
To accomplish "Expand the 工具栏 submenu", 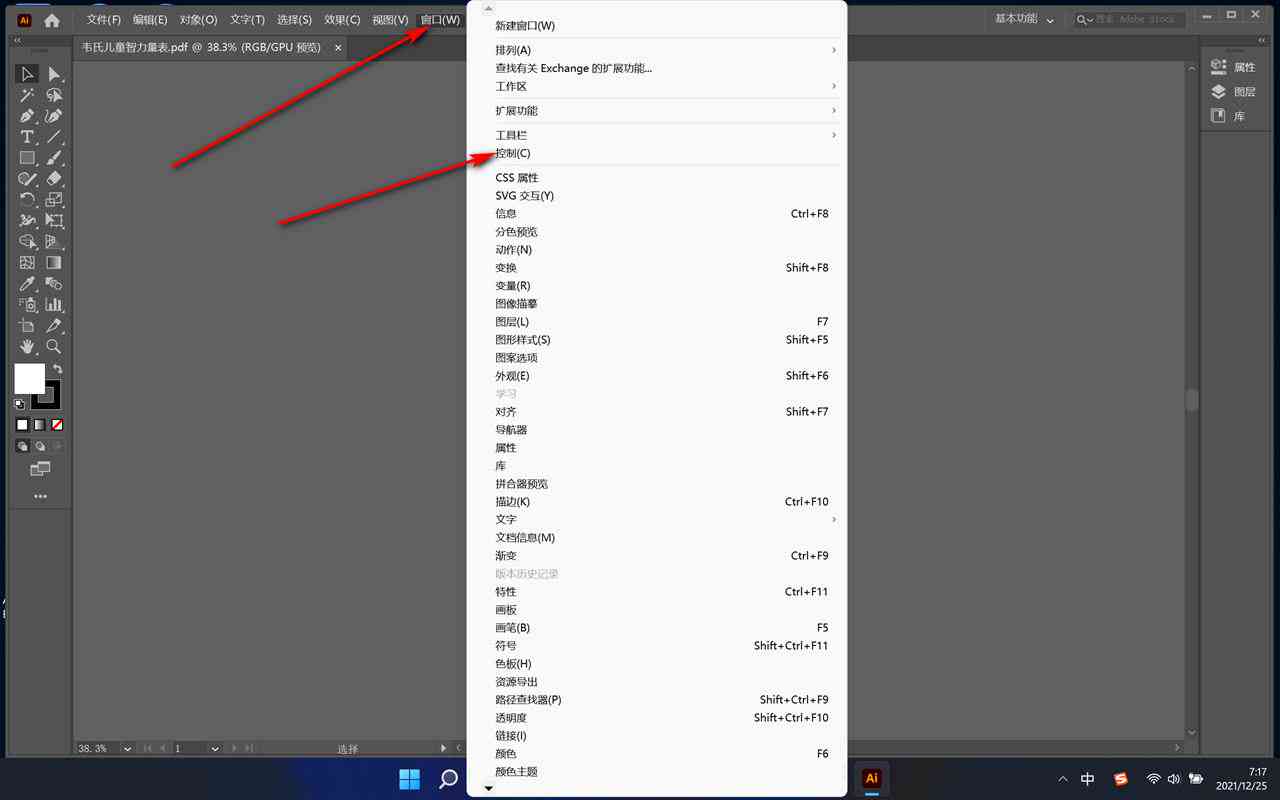I will coord(657,135).
